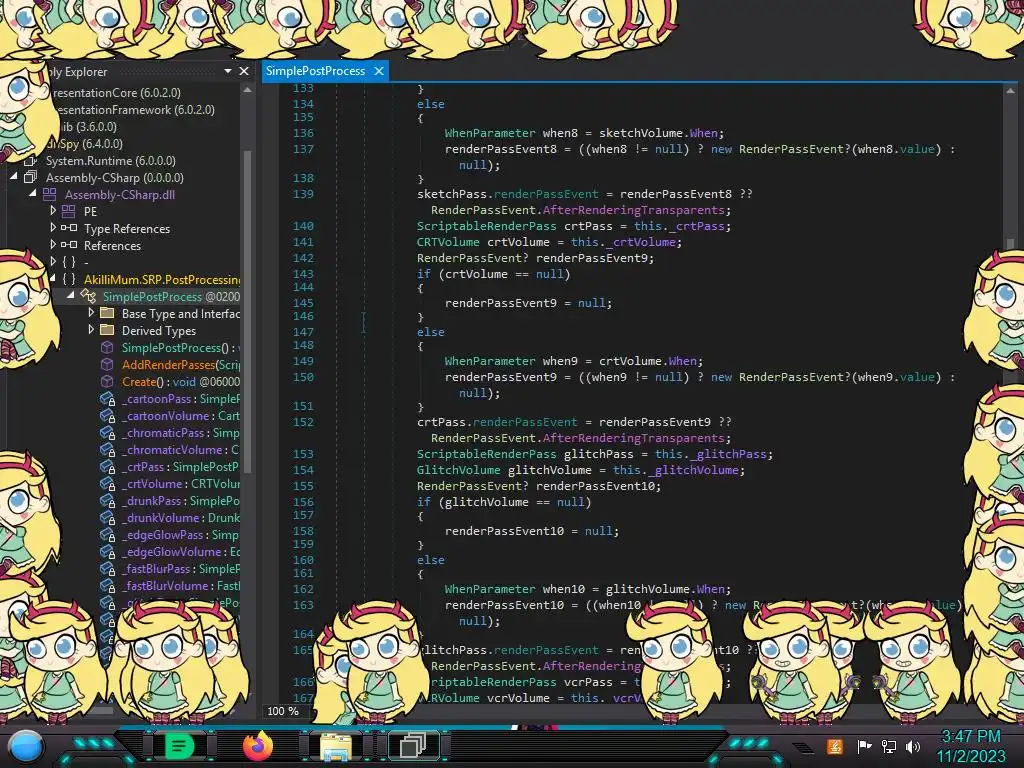Click the _cartoonVolume private field icon
The image size is (1024, 768).
[108, 415]
